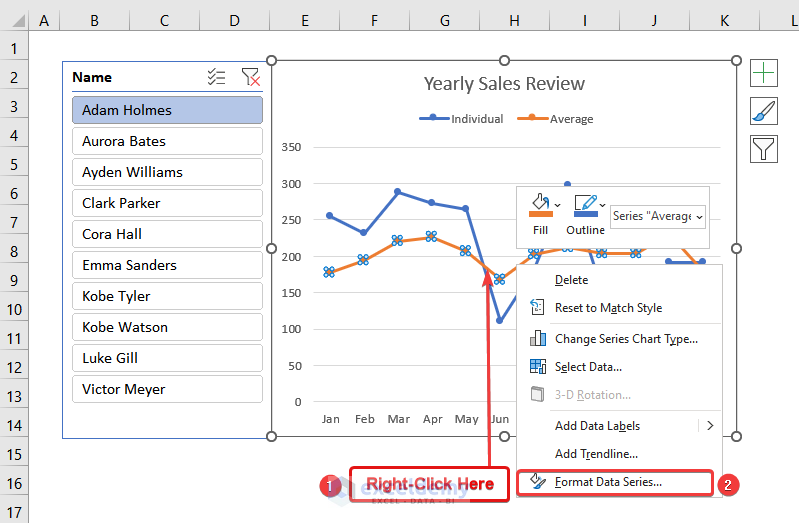Click the Mar axis label
The height and width of the screenshot is (523, 799).
398,419
